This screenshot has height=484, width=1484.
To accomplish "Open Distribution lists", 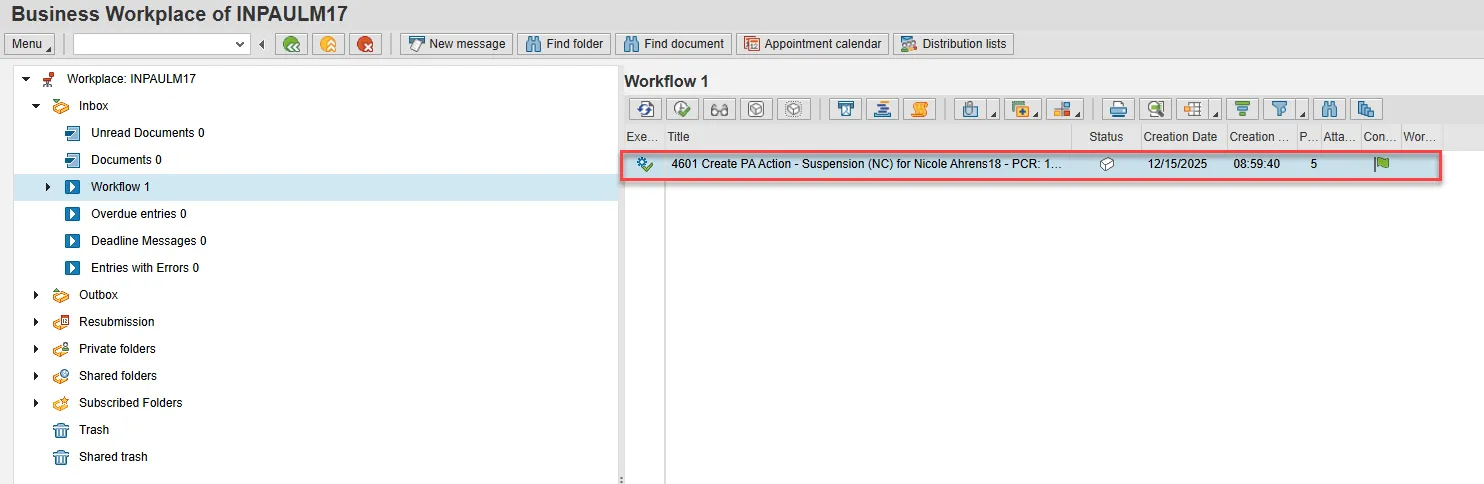I will (953, 44).
